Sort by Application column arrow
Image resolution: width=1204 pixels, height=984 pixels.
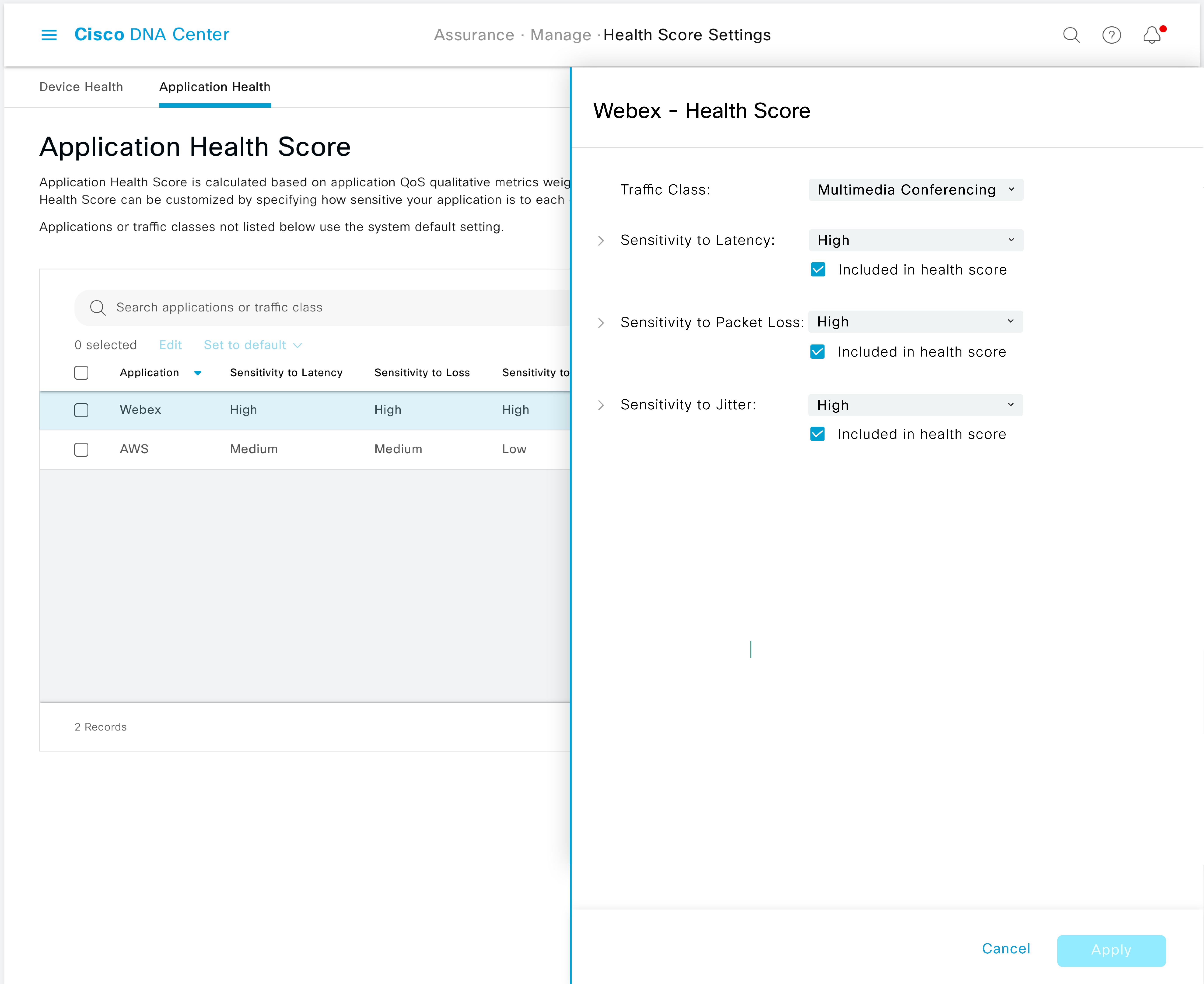tap(198, 373)
